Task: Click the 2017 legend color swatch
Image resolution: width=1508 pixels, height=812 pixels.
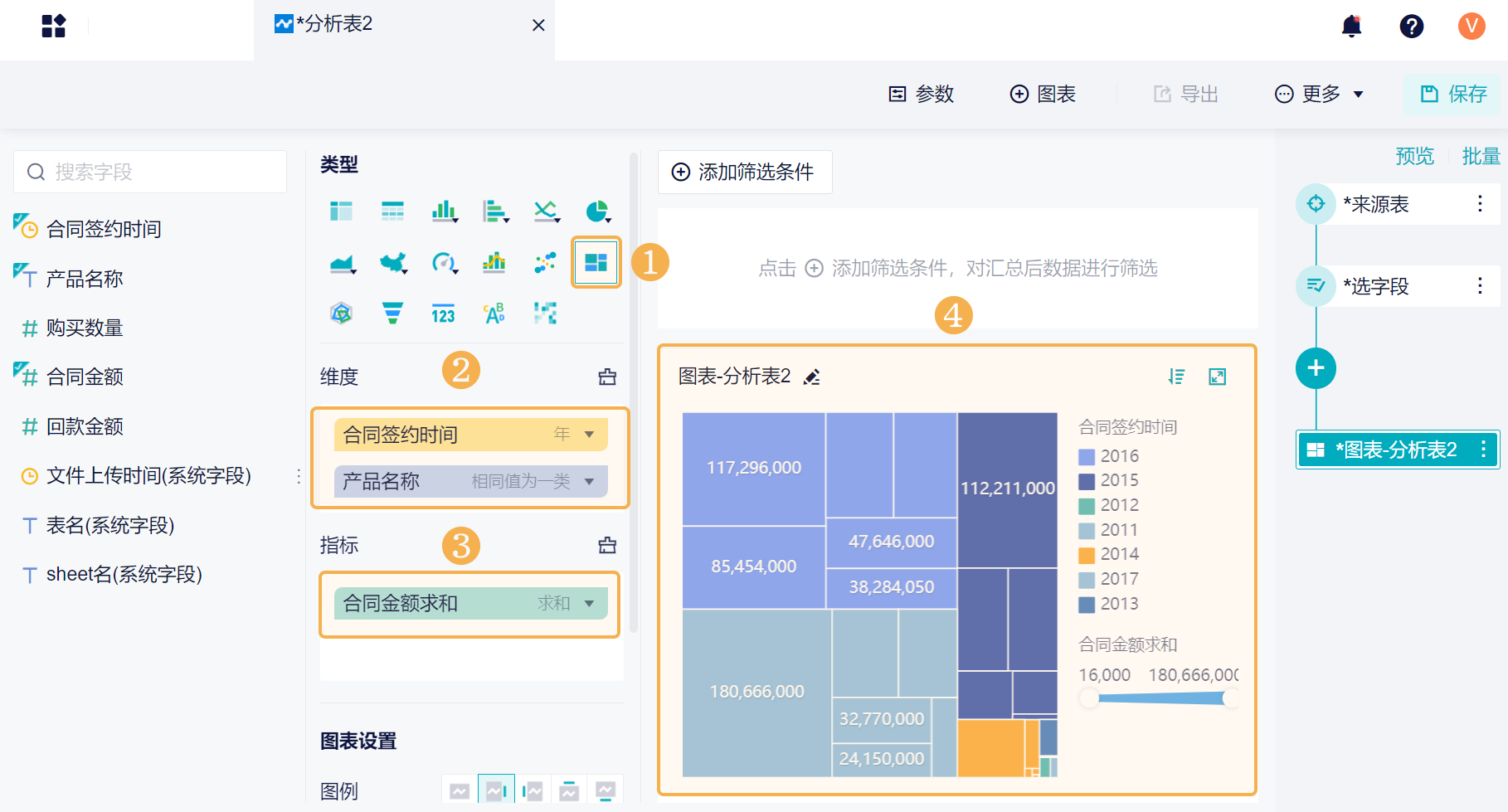Action: [1087, 580]
